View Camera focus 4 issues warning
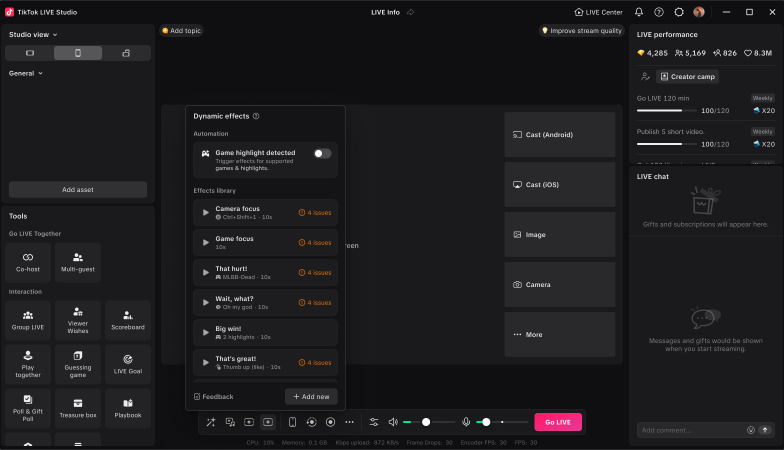 click(315, 212)
